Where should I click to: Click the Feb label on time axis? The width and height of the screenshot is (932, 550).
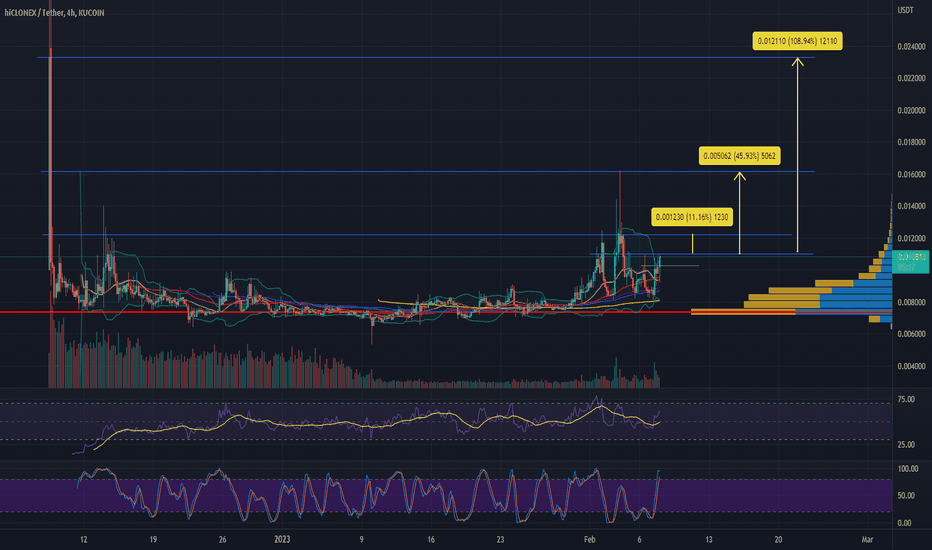[x=590, y=539]
